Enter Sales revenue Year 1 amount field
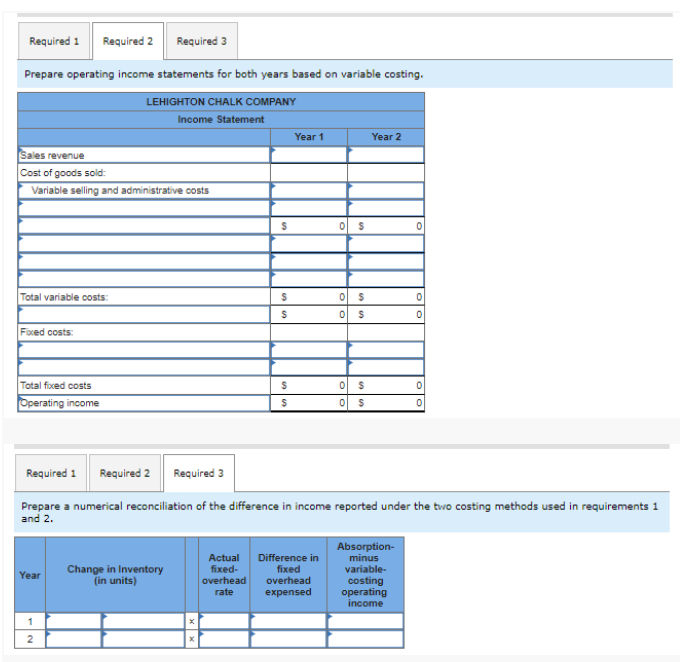680x662 pixels. (x=309, y=155)
